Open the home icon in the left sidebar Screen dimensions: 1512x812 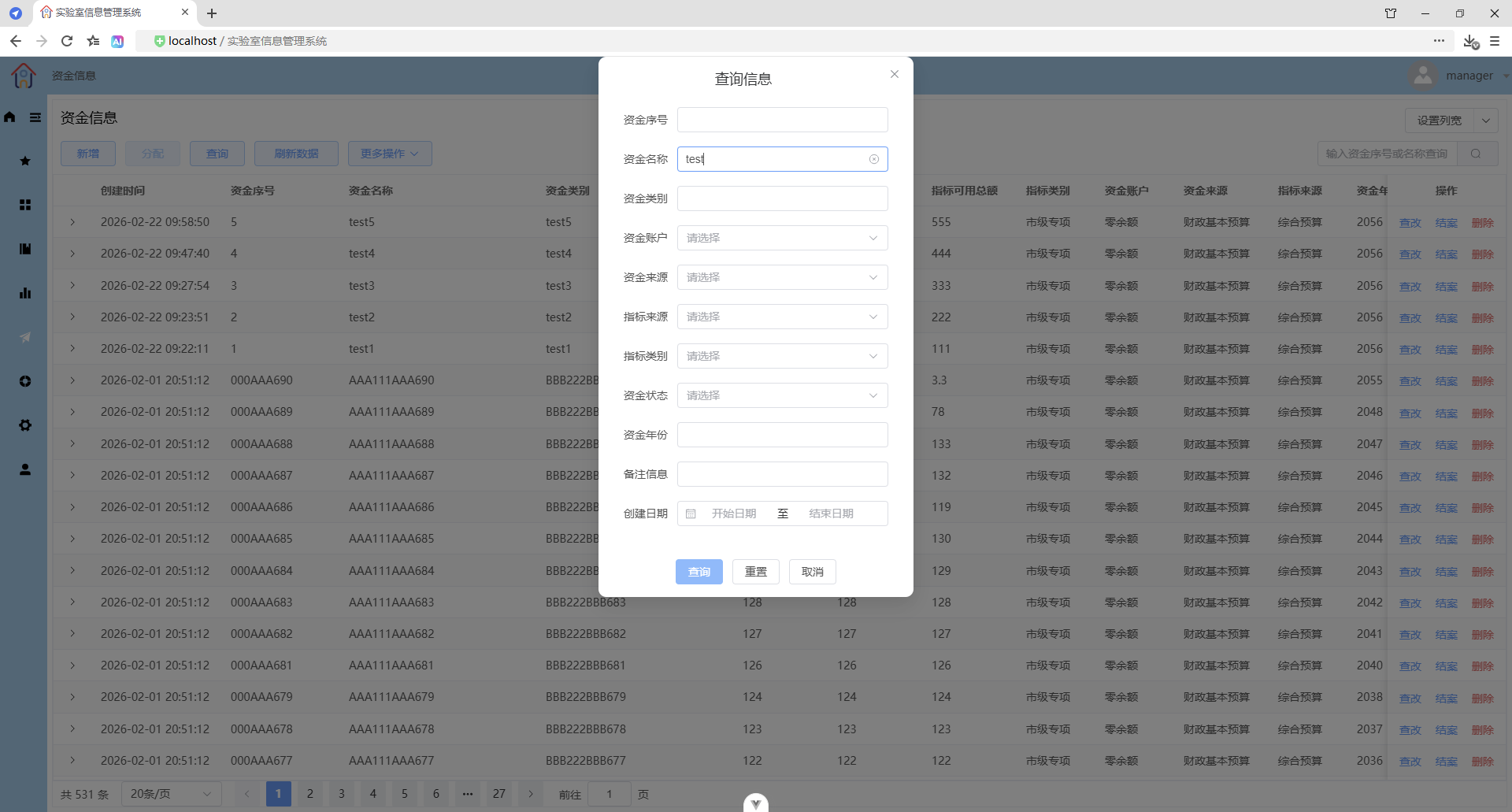click(x=9, y=117)
